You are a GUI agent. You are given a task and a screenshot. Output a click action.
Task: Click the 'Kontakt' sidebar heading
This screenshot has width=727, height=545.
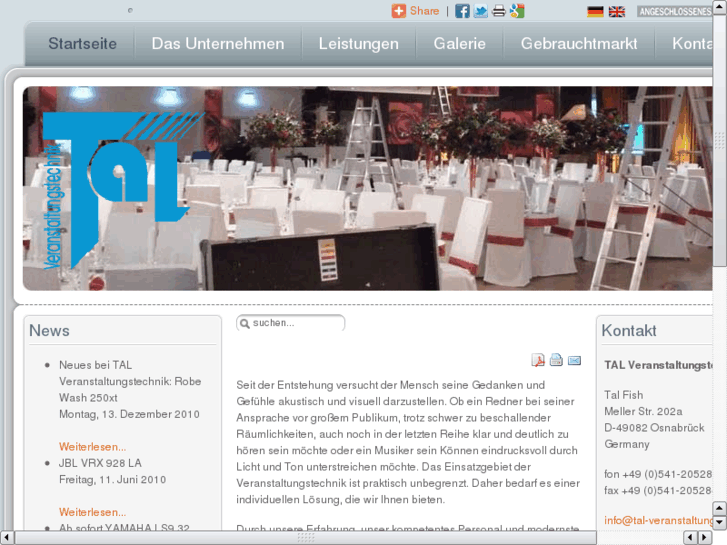pyautogui.click(x=629, y=331)
